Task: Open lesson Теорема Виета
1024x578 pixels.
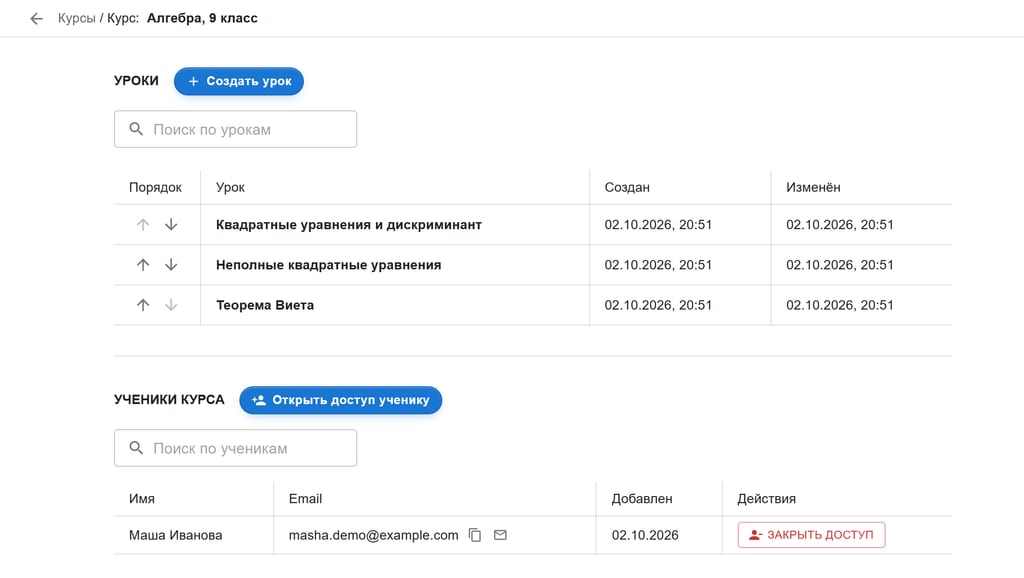Action: coord(264,305)
